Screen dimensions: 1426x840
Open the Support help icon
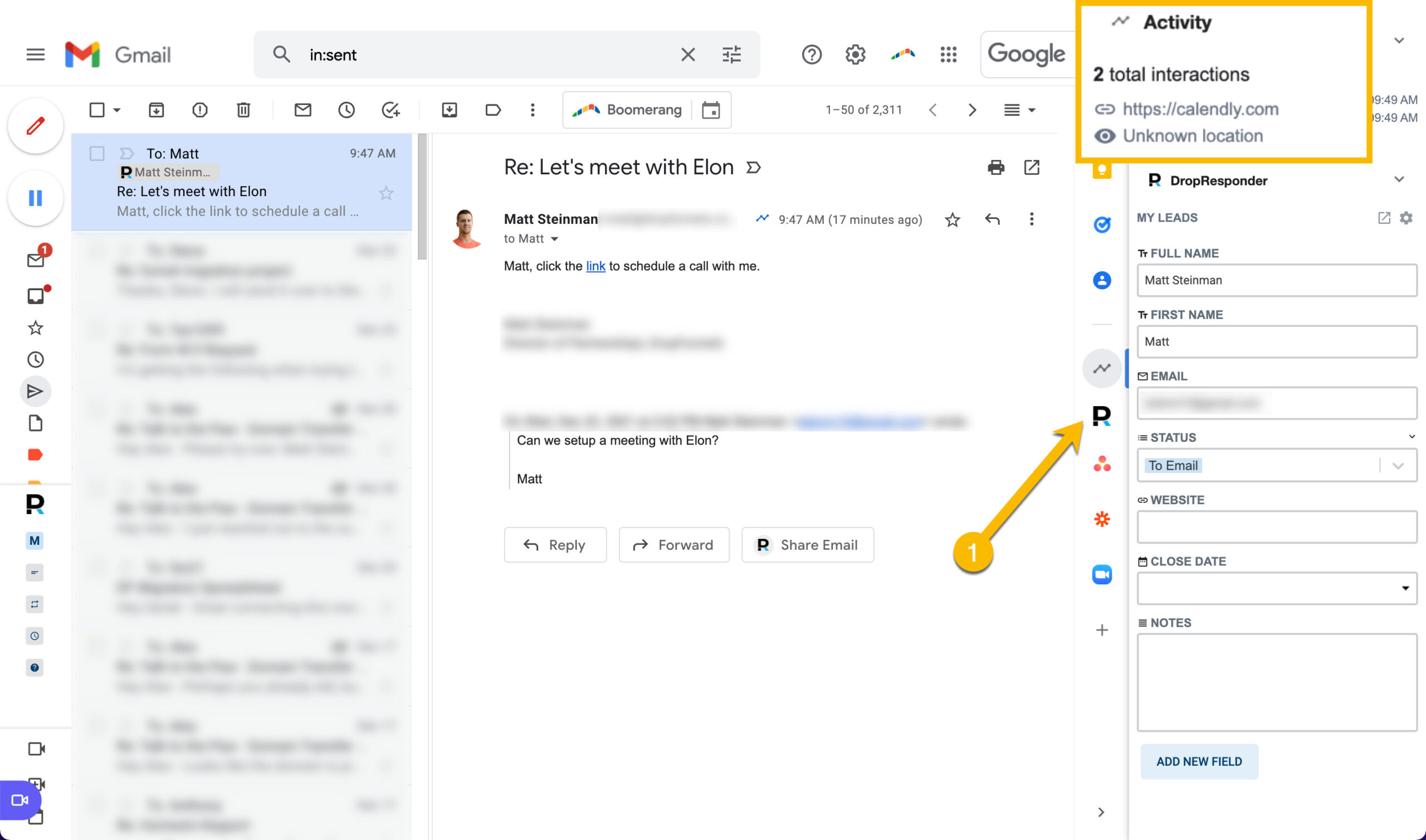tap(812, 55)
